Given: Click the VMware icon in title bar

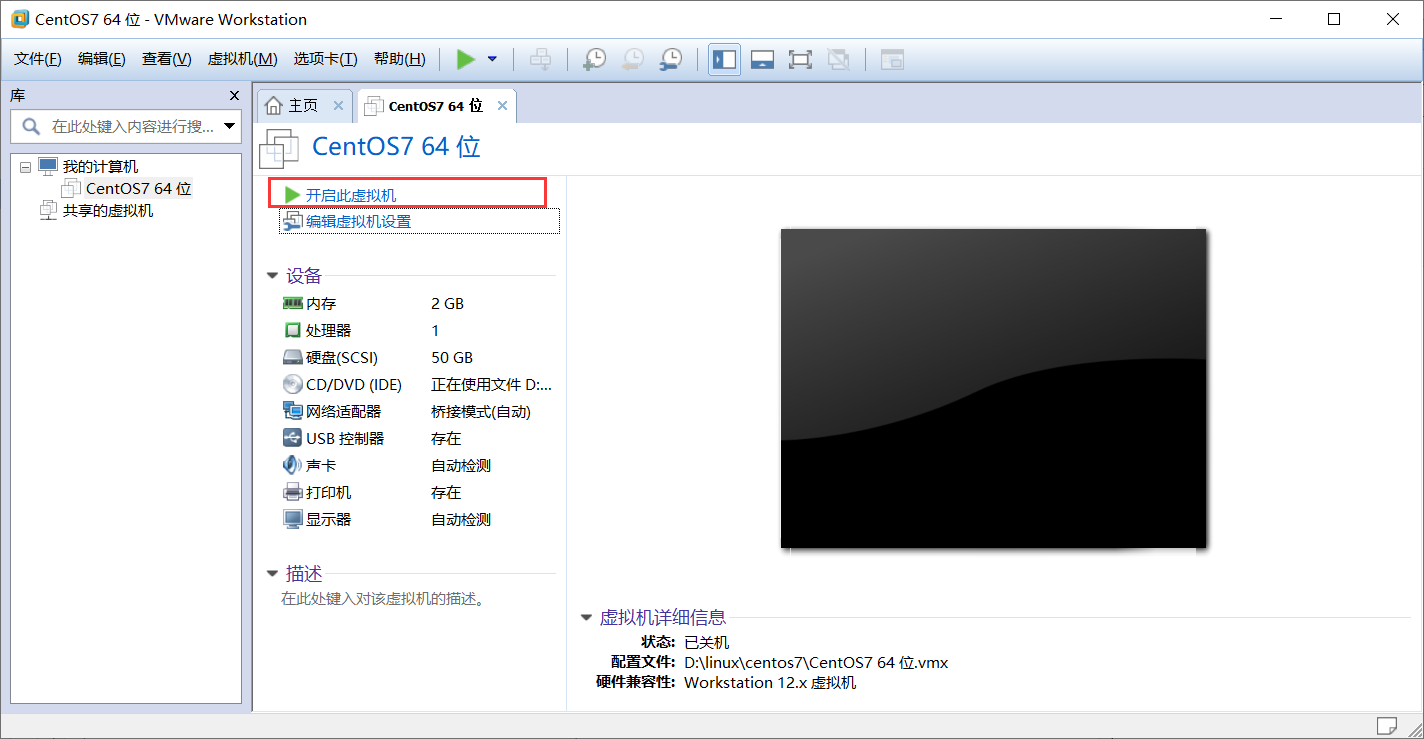Looking at the screenshot, I should click(19, 19).
